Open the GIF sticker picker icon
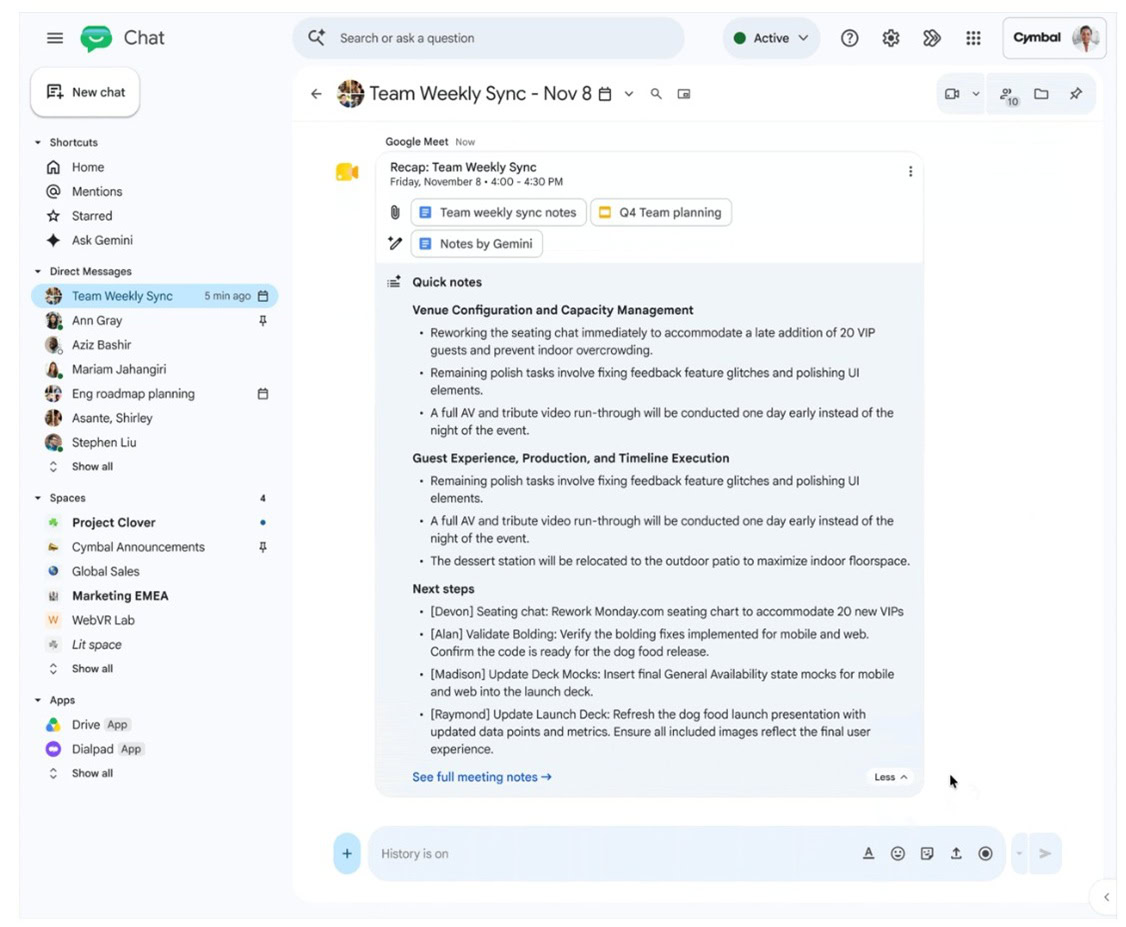The width and height of the screenshot is (1126, 927). point(927,854)
